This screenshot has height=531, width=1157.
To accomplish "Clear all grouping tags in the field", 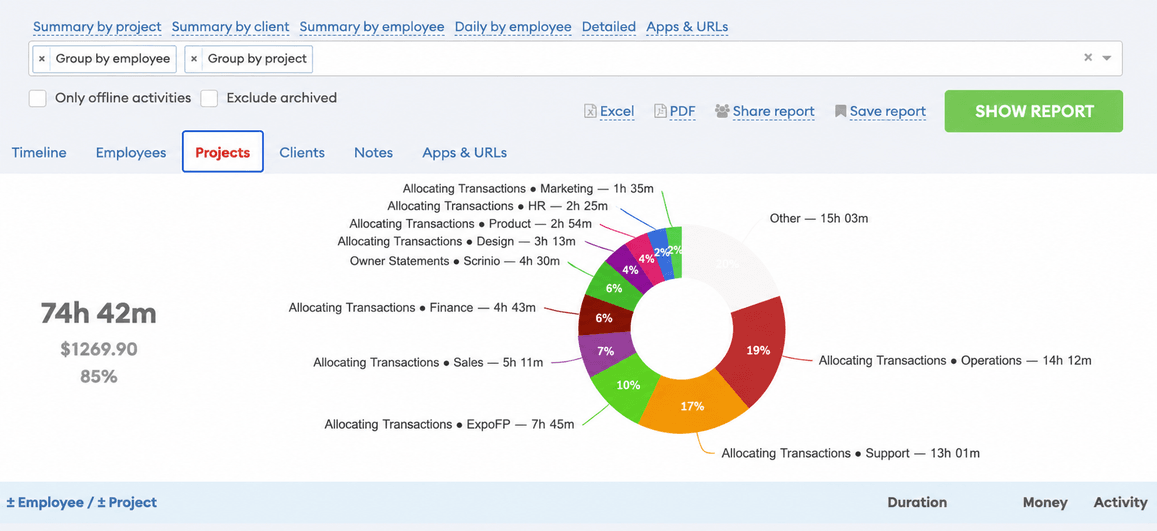I will (x=1088, y=58).
